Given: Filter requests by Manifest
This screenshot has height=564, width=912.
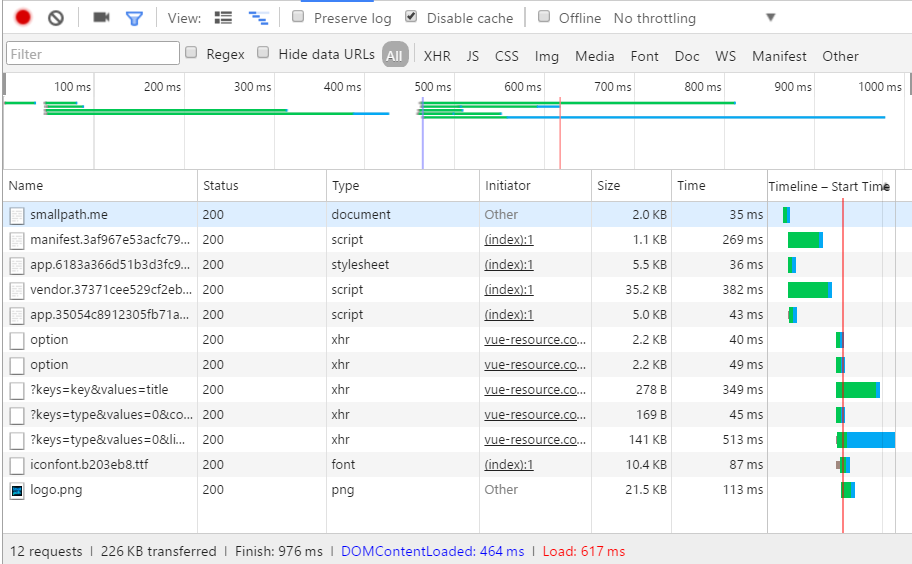Looking at the screenshot, I should pos(779,56).
